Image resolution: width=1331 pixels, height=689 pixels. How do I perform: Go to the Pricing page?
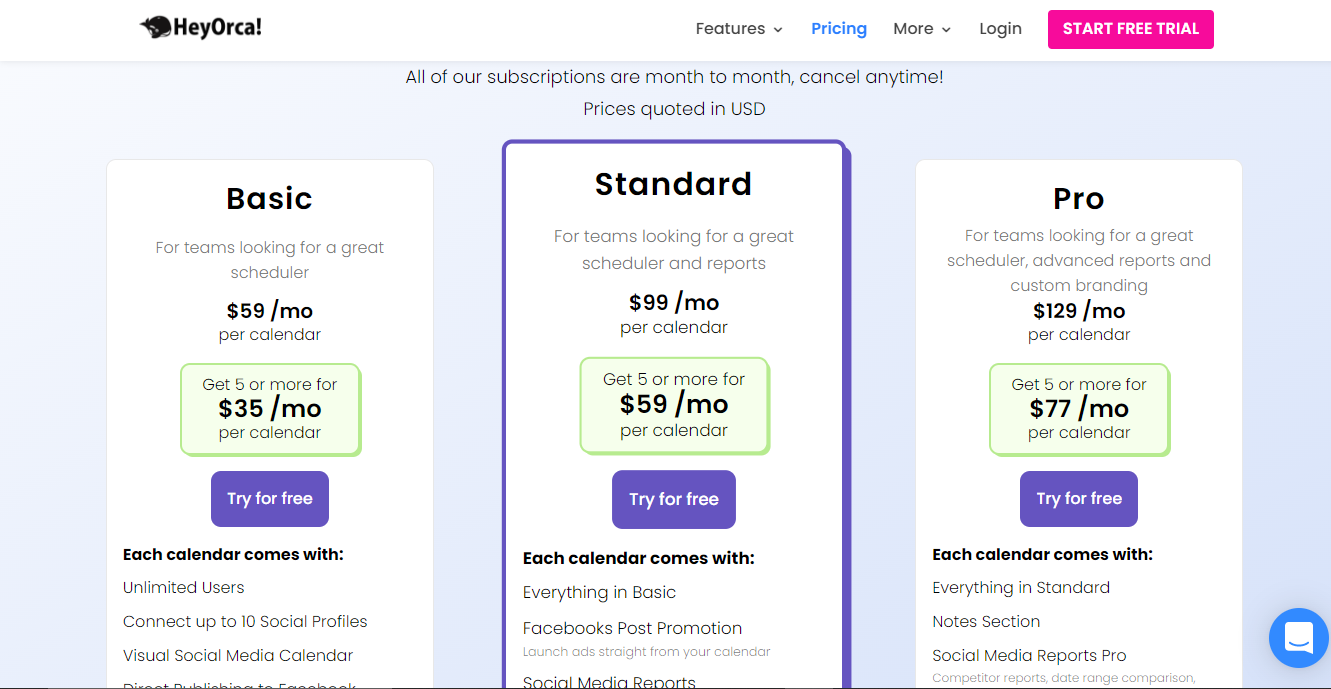tap(839, 29)
